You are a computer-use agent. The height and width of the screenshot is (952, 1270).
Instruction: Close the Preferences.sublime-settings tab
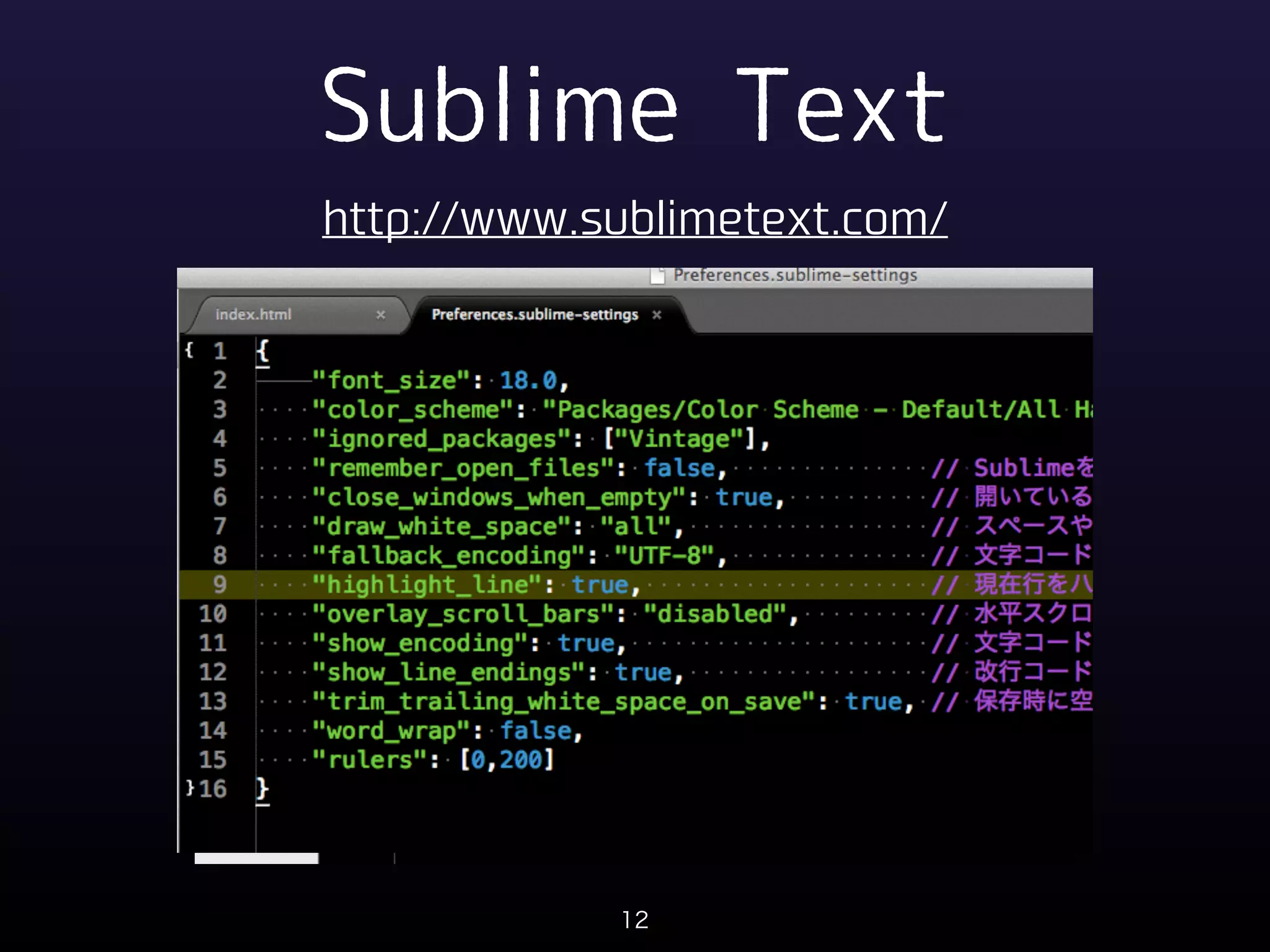tap(657, 315)
